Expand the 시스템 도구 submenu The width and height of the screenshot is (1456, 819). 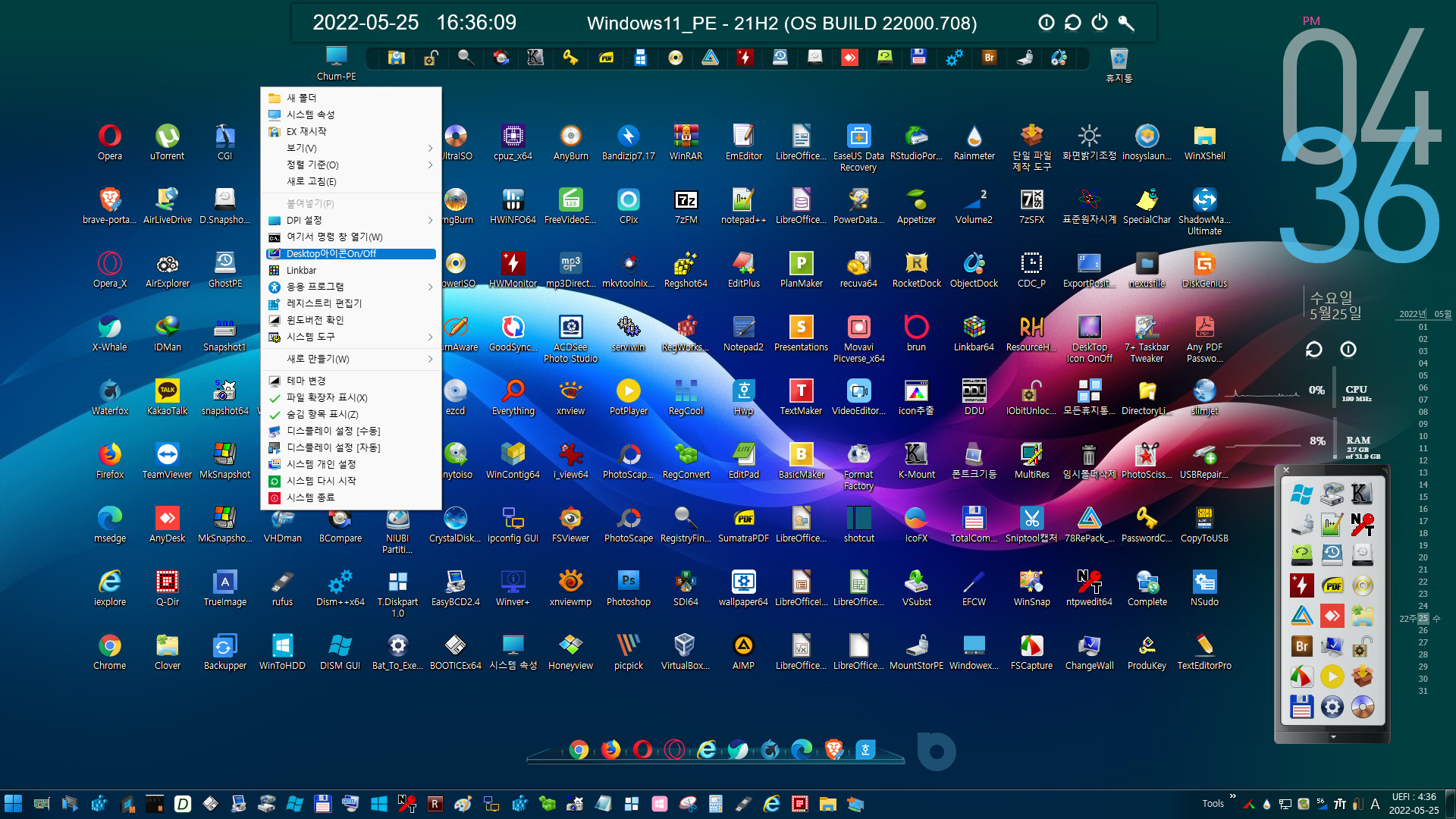point(351,337)
